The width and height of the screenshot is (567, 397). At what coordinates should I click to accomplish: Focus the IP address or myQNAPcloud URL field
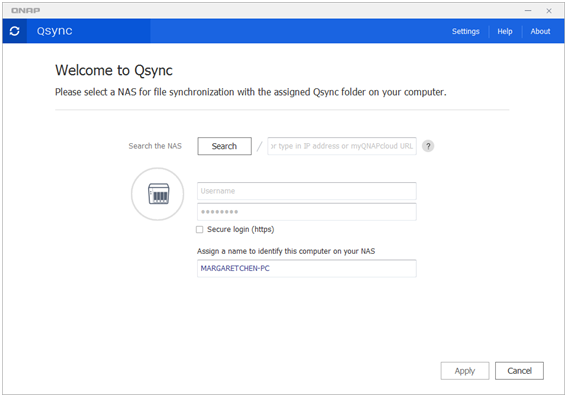click(342, 146)
